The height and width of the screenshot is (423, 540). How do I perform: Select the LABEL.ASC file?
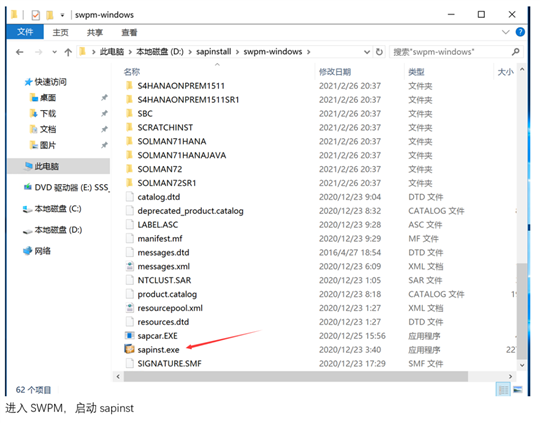[x=157, y=225]
